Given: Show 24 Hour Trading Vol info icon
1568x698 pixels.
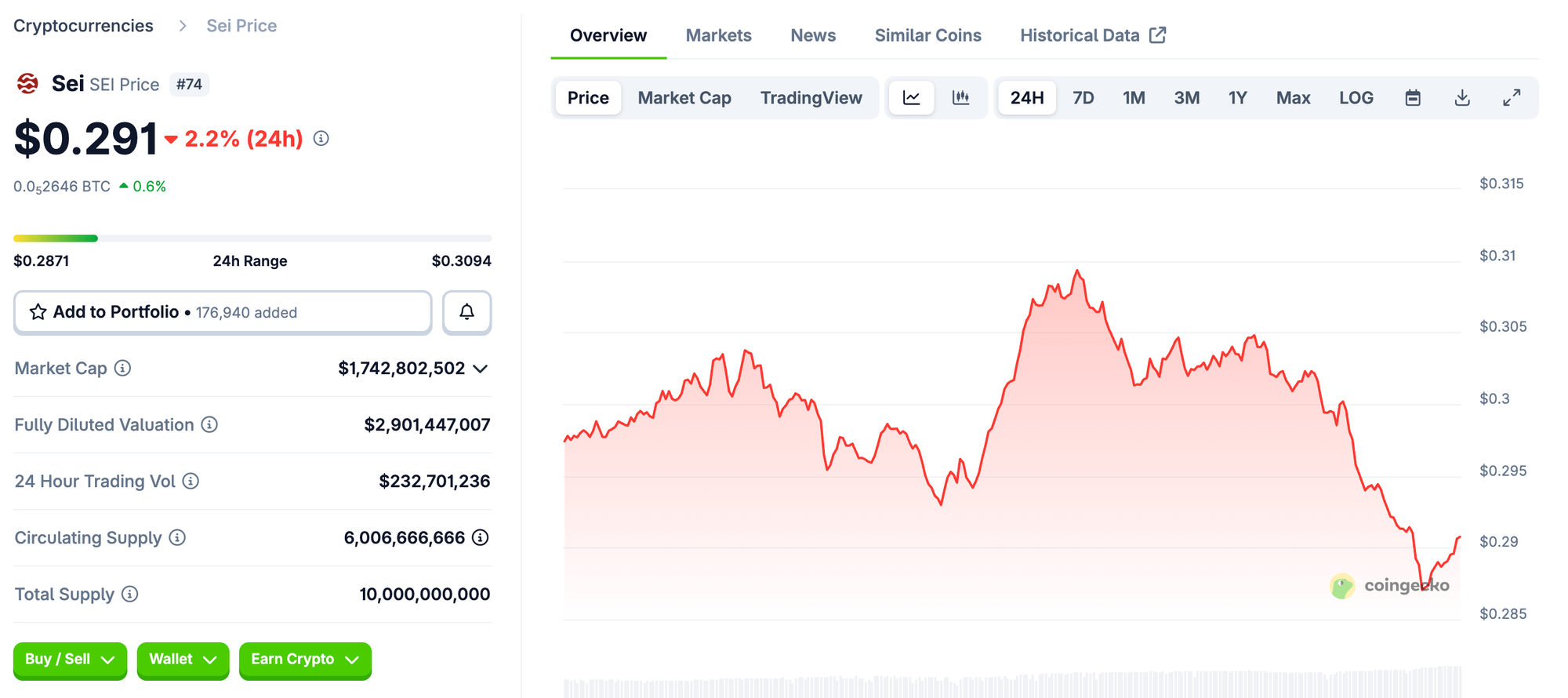Looking at the screenshot, I should tap(191, 481).
